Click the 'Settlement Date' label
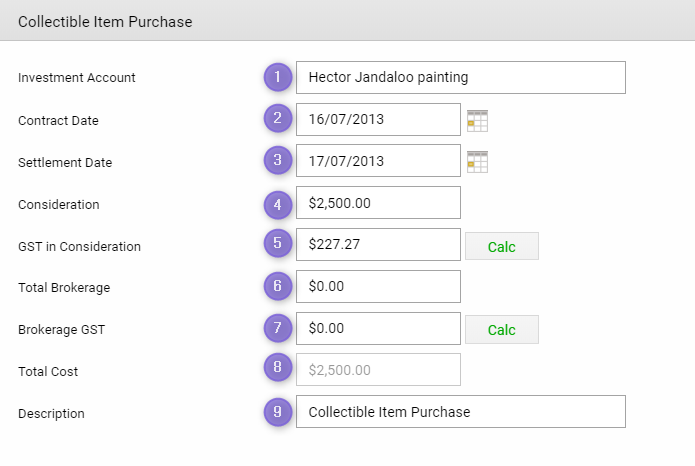Image resolution: width=695 pixels, height=466 pixels. 65,163
